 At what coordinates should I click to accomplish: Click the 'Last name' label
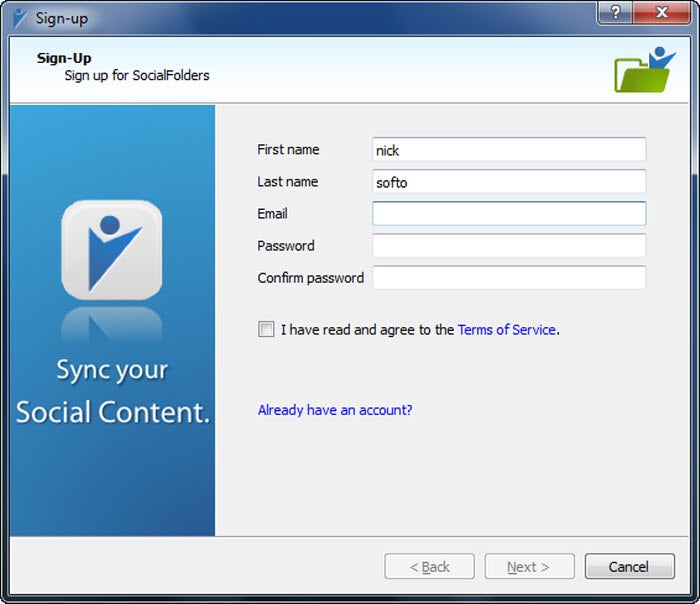[288, 182]
